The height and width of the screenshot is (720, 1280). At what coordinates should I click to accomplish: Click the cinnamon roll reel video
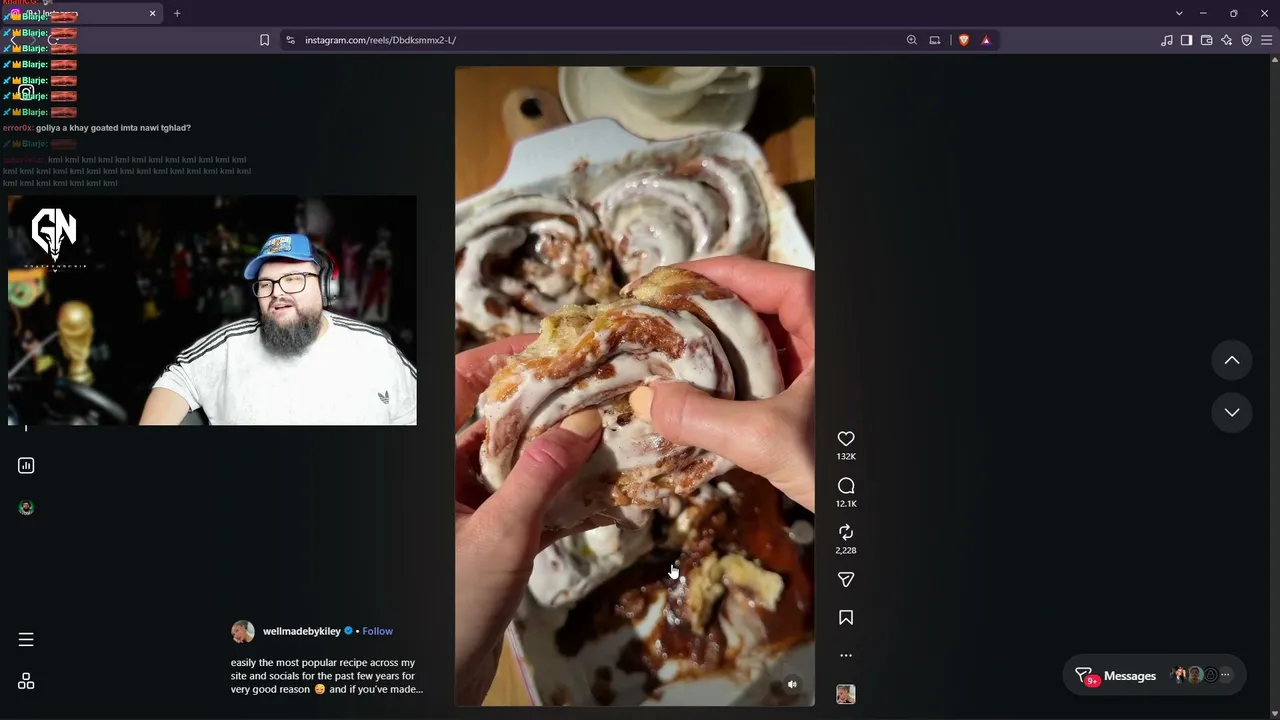[635, 386]
